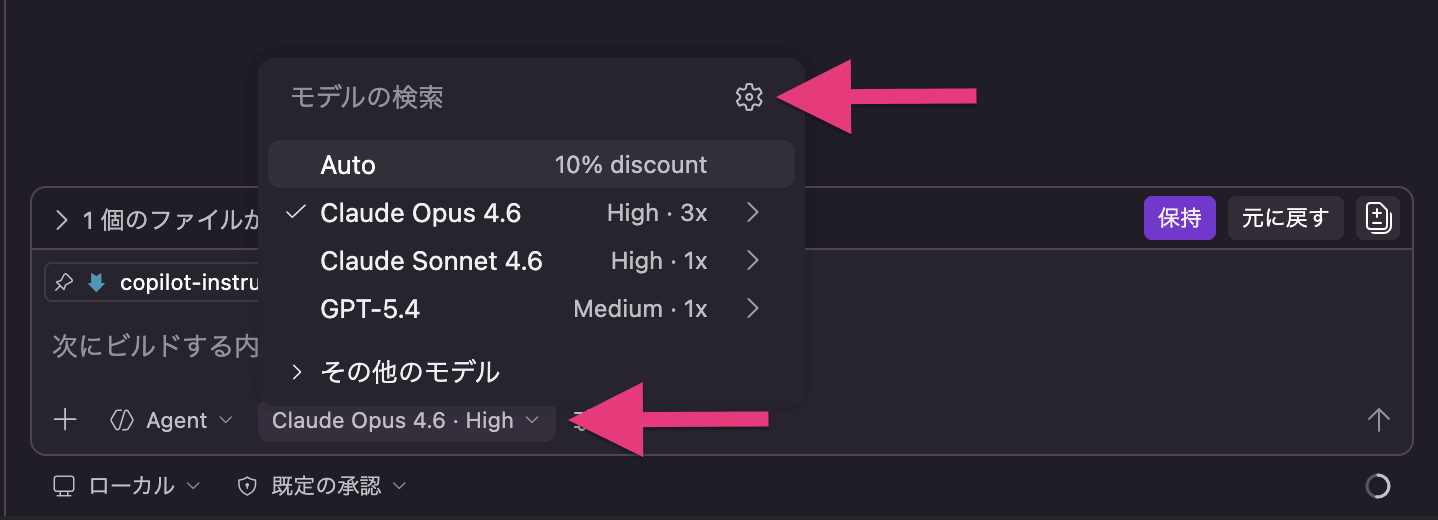This screenshot has width=1438, height=520.
Task: Open GPT-5.4 submenu chevron
Action: tap(753, 309)
